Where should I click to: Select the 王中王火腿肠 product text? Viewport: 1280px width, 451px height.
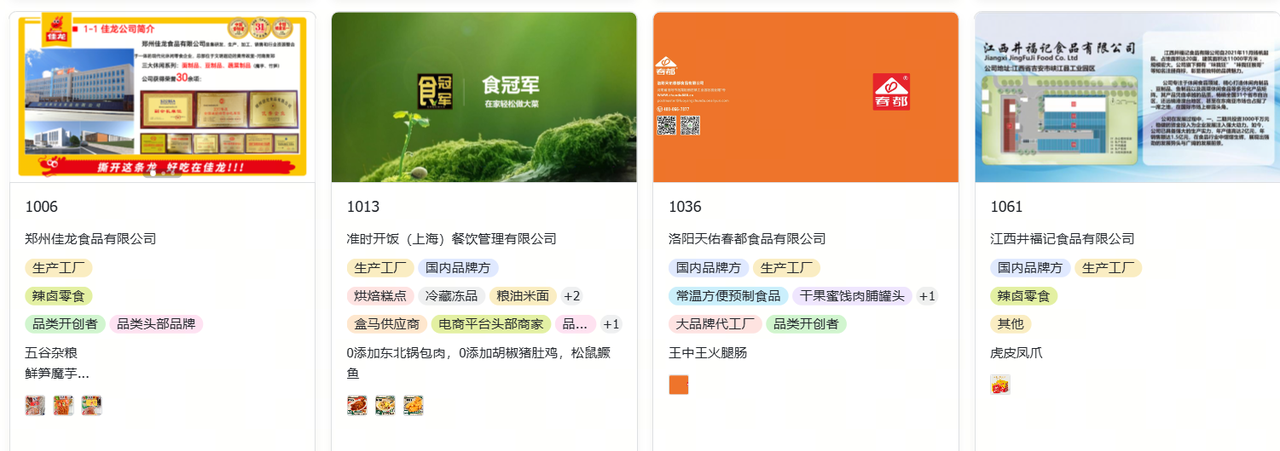click(x=708, y=353)
